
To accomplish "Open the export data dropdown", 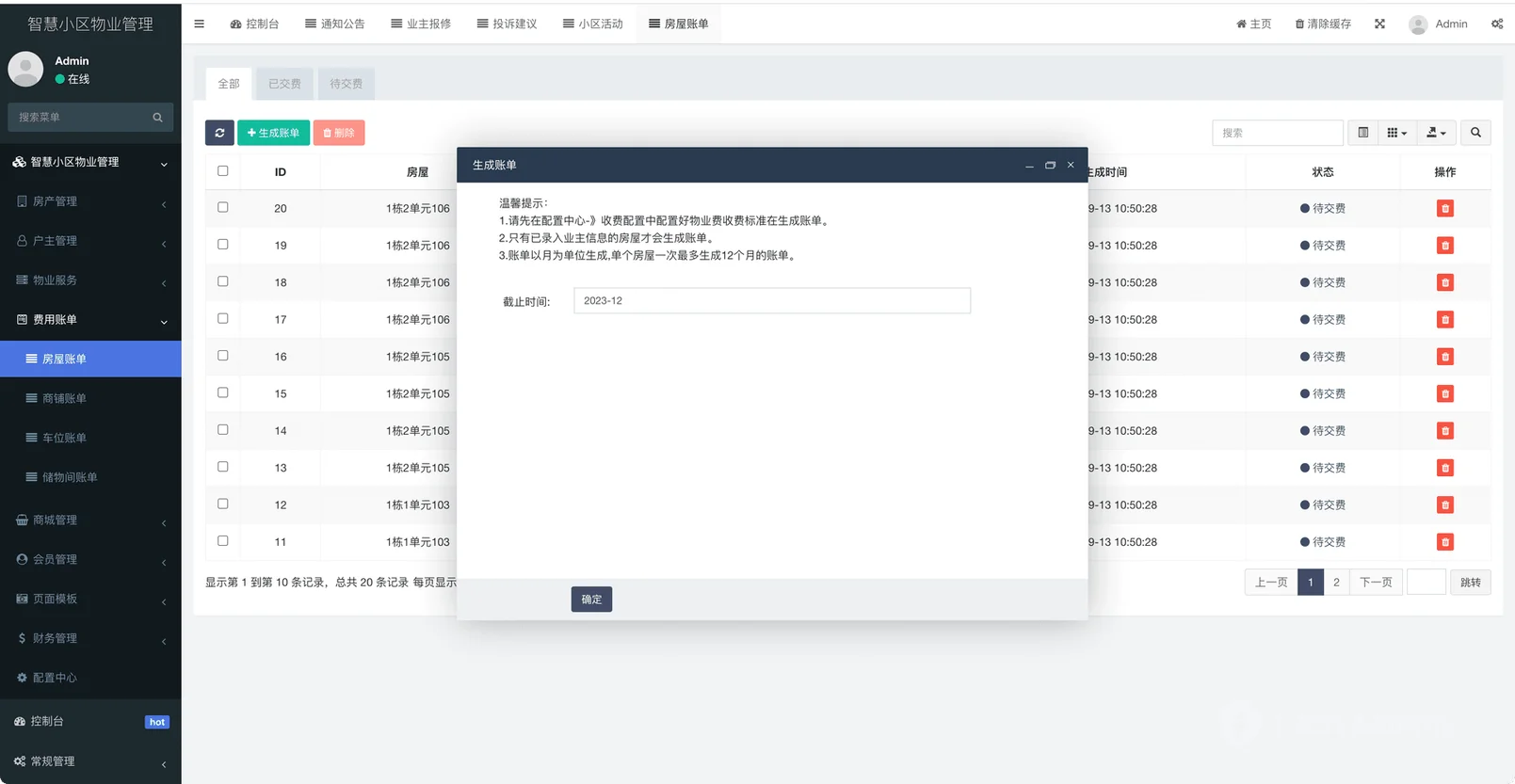I will coord(1436,133).
